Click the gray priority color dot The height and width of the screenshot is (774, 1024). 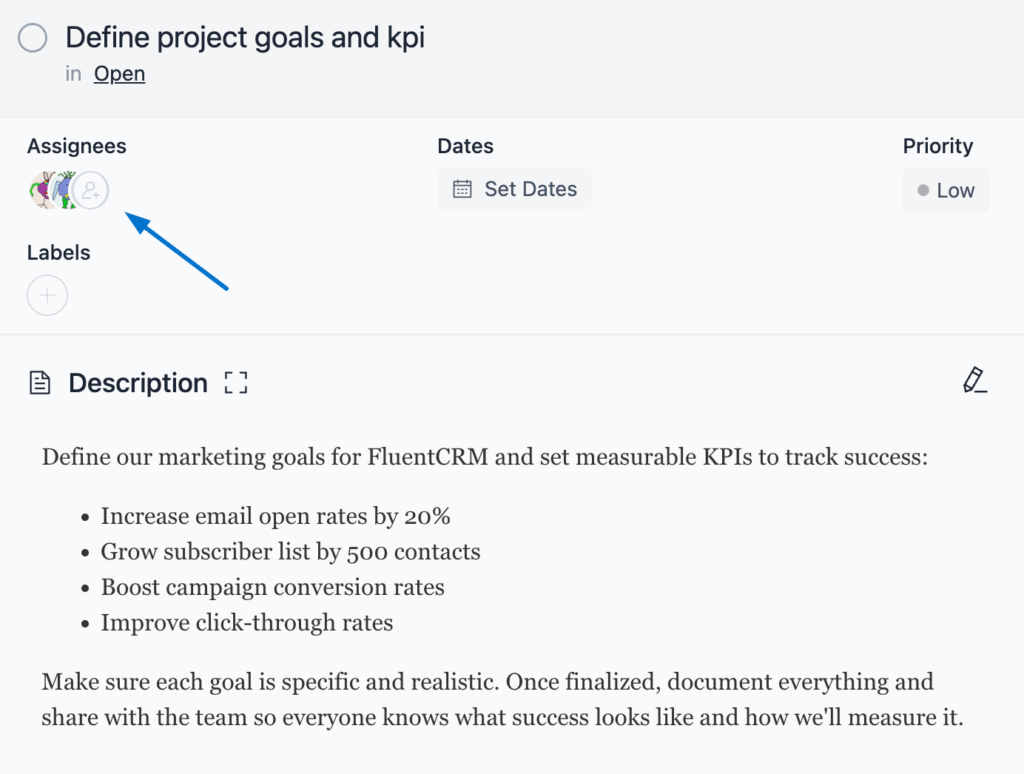point(923,190)
